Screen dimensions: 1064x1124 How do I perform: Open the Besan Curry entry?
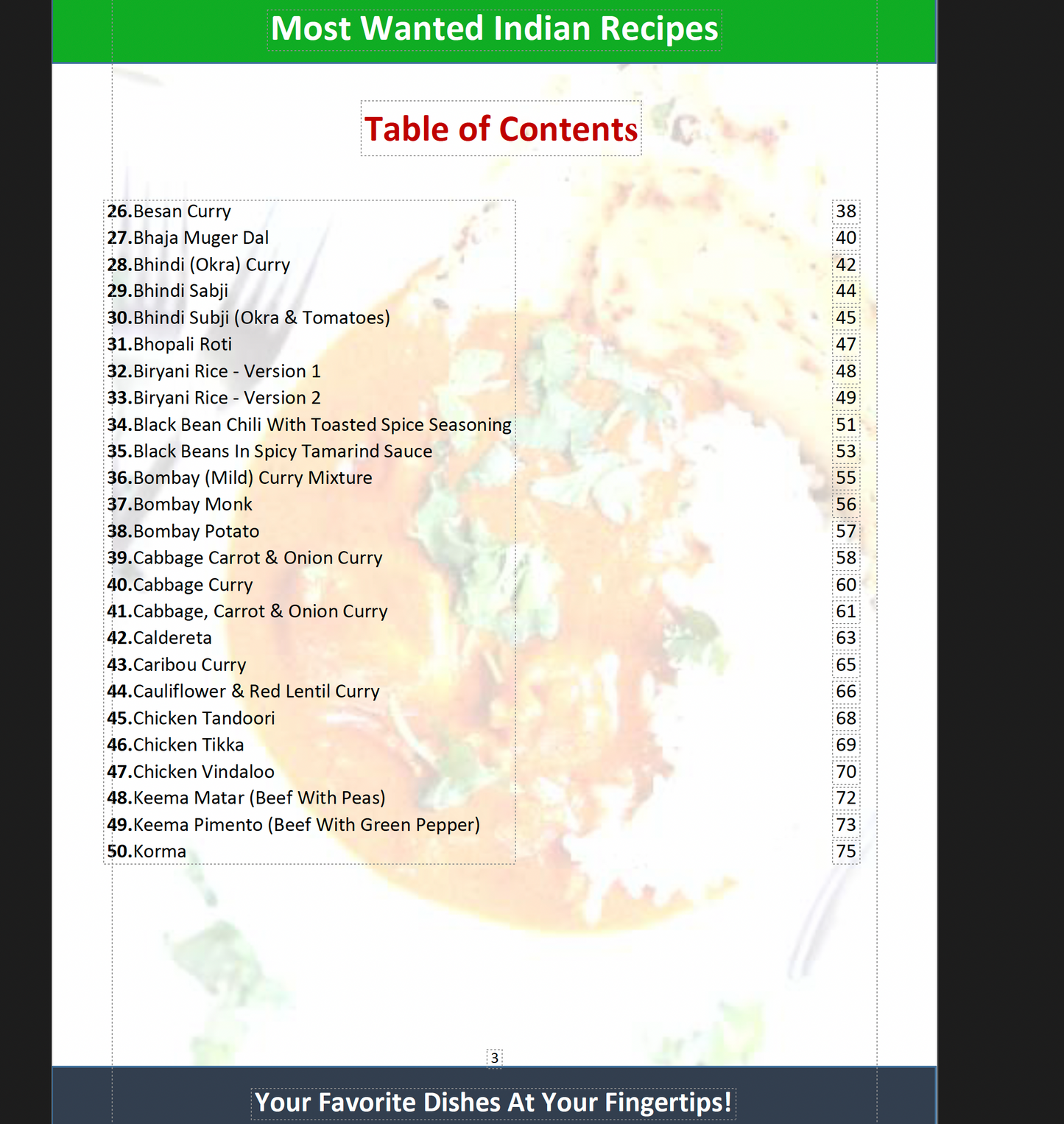pos(169,211)
